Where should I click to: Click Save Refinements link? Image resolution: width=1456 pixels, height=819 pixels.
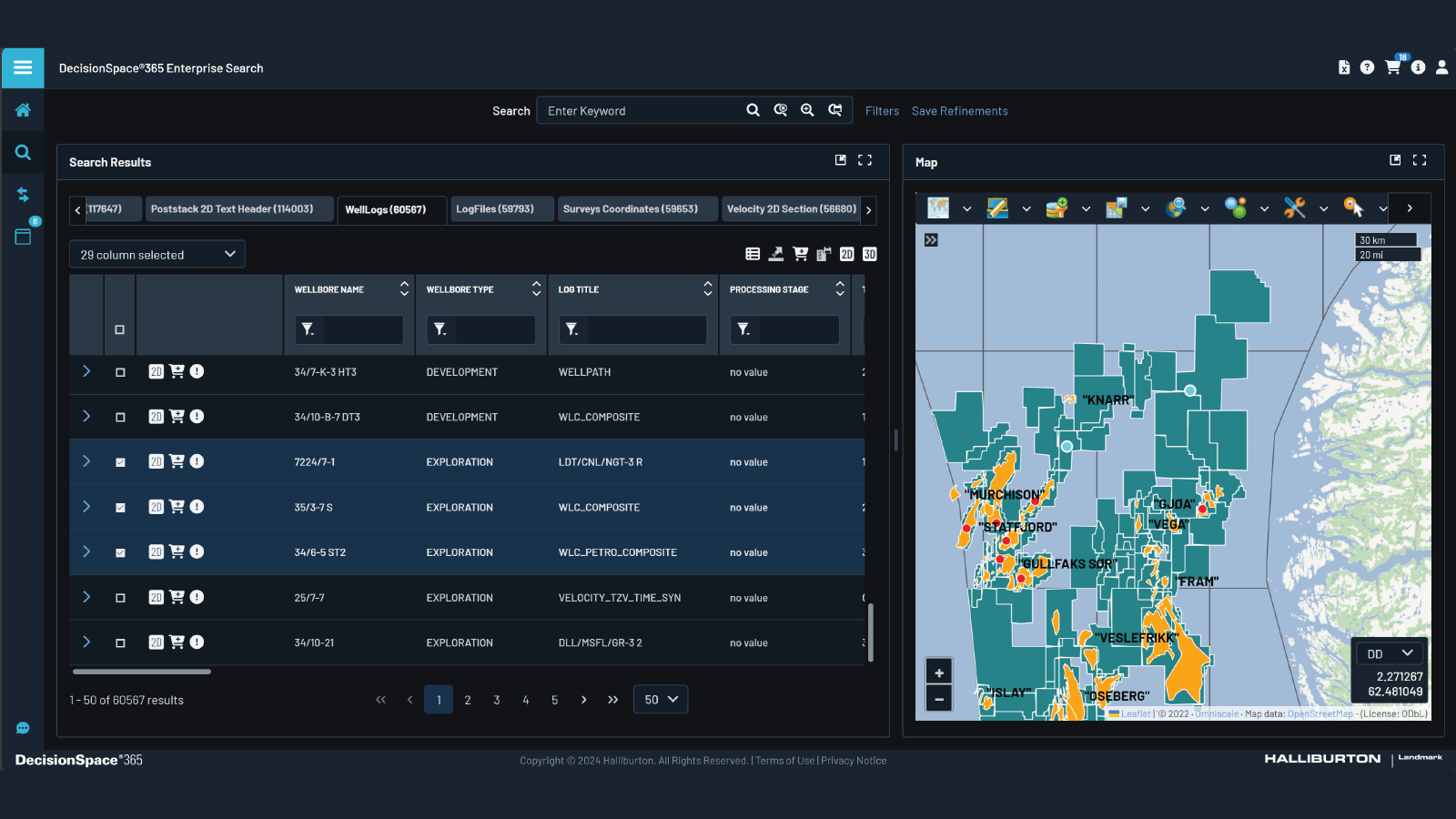[x=960, y=111]
